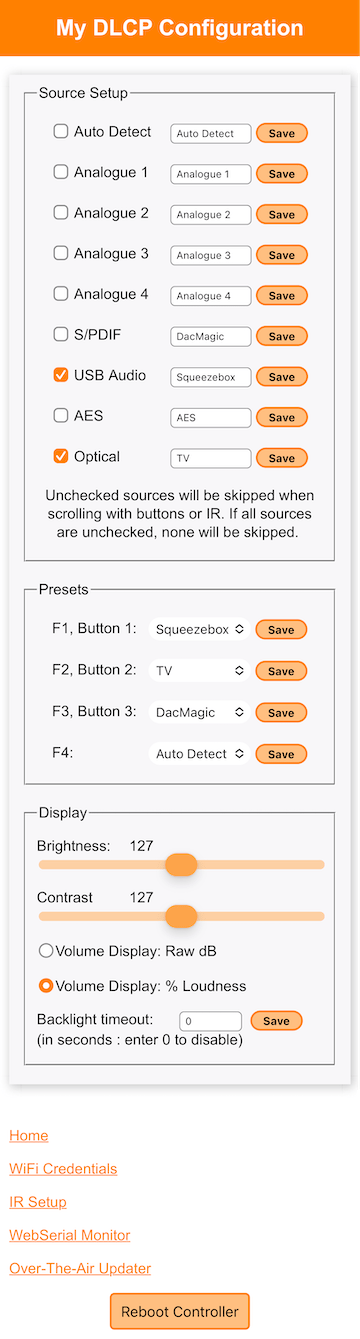Select Volume Display: Raw dB option
Image resolution: width=360 pixels, height=1339 pixels.
click(x=46, y=951)
